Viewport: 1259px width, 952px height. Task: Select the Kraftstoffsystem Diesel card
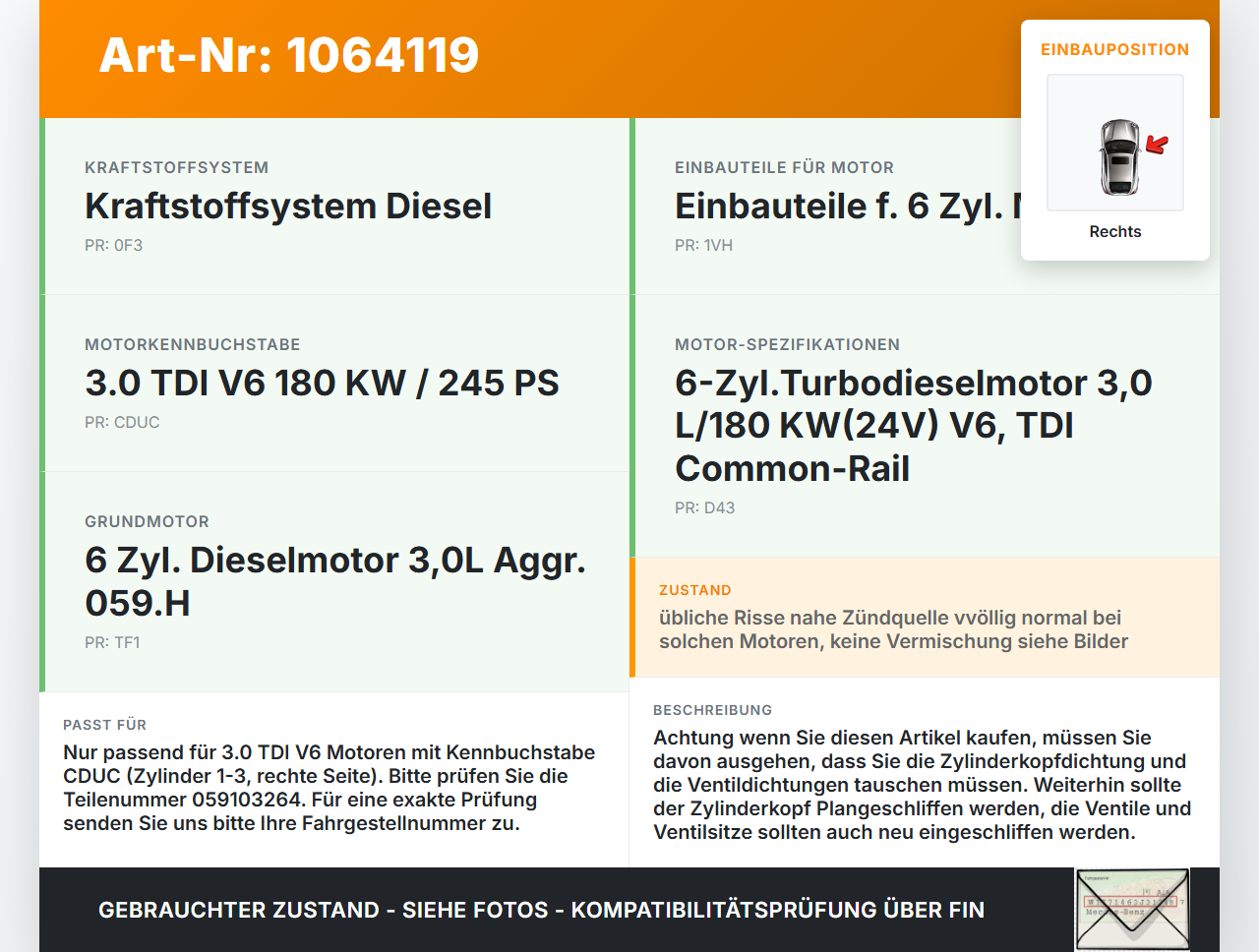[x=334, y=207]
